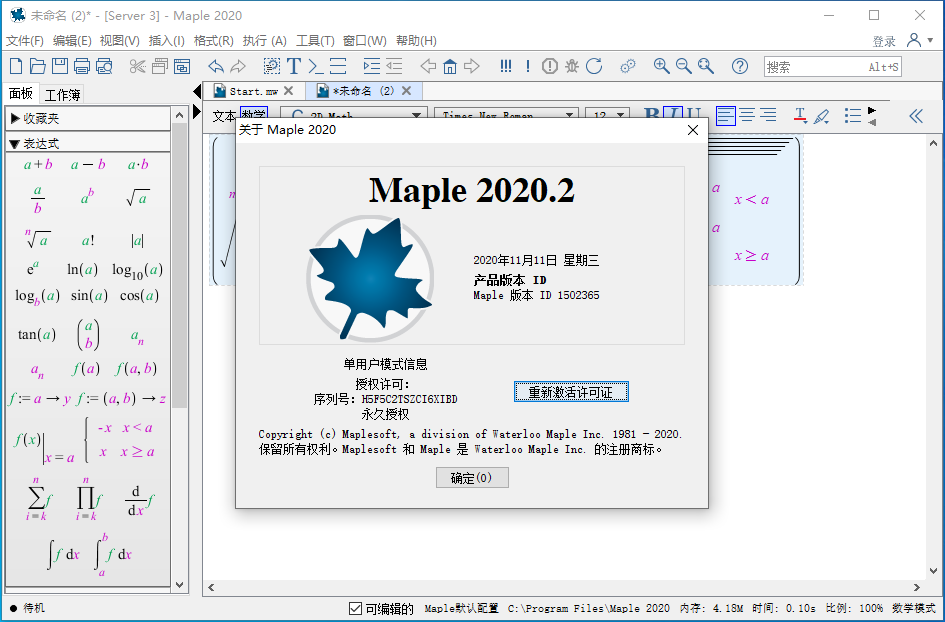This screenshot has height=622, width=945.
Task: Open 编辑(E) menu
Action: click(72, 40)
